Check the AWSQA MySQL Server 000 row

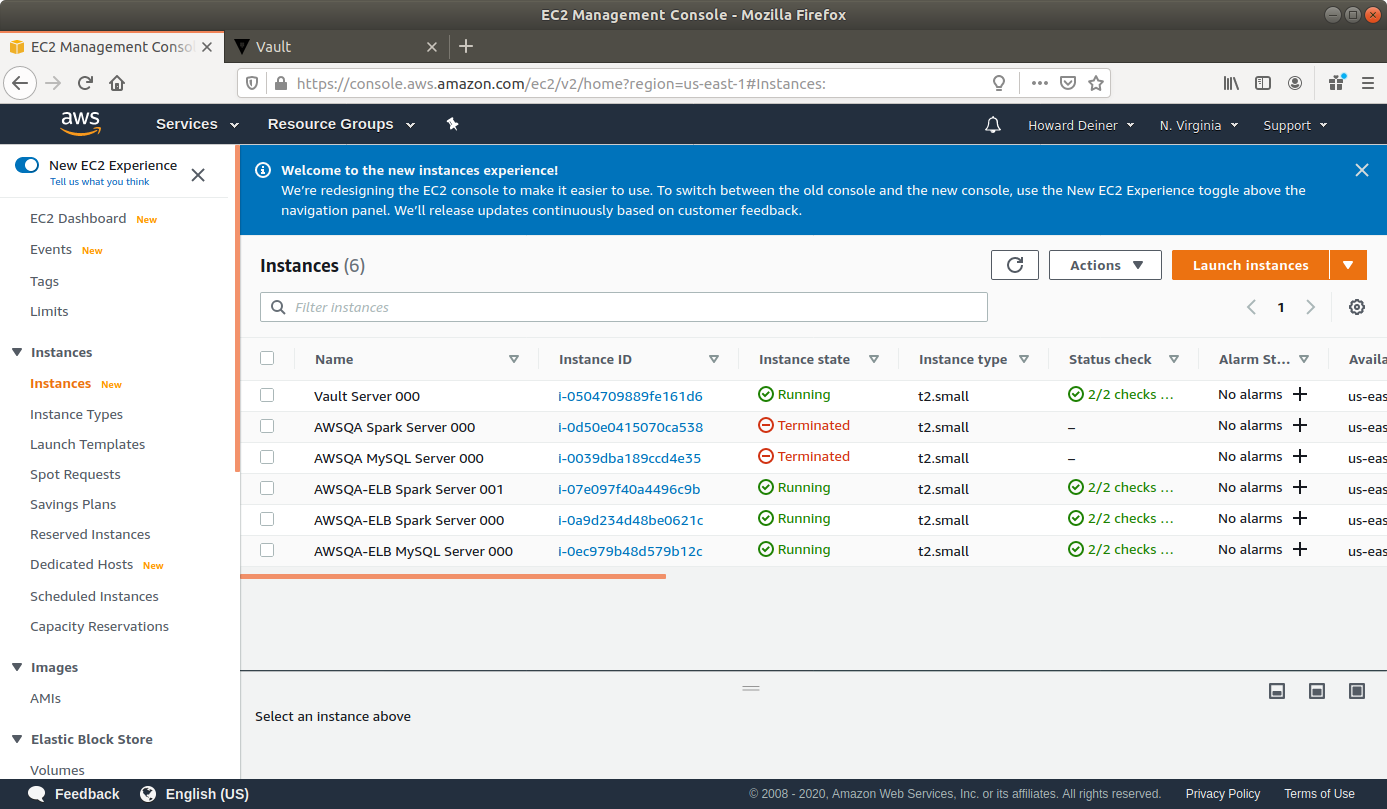pyautogui.click(x=267, y=457)
